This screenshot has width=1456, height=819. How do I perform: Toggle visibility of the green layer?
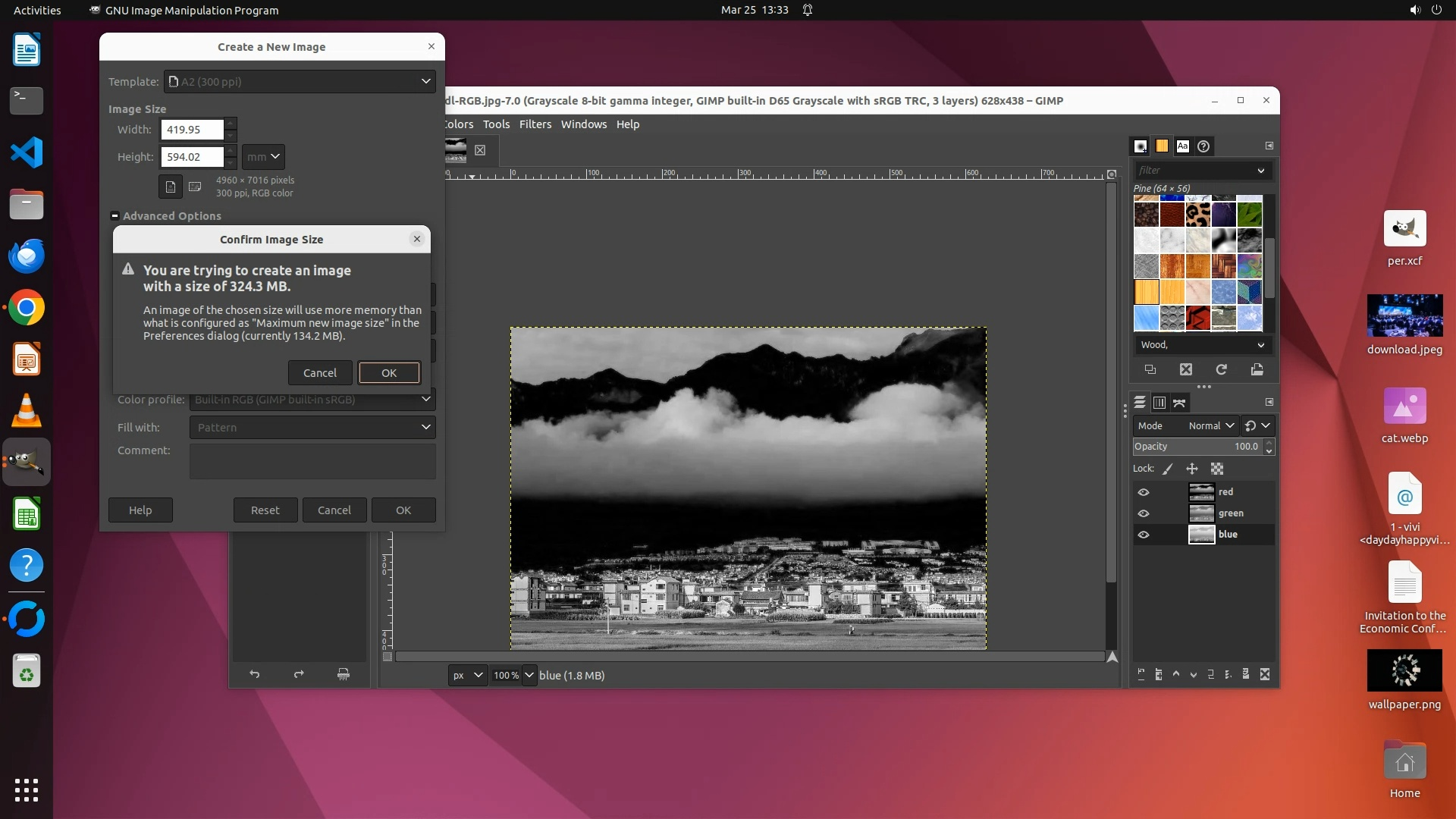click(1144, 513)
